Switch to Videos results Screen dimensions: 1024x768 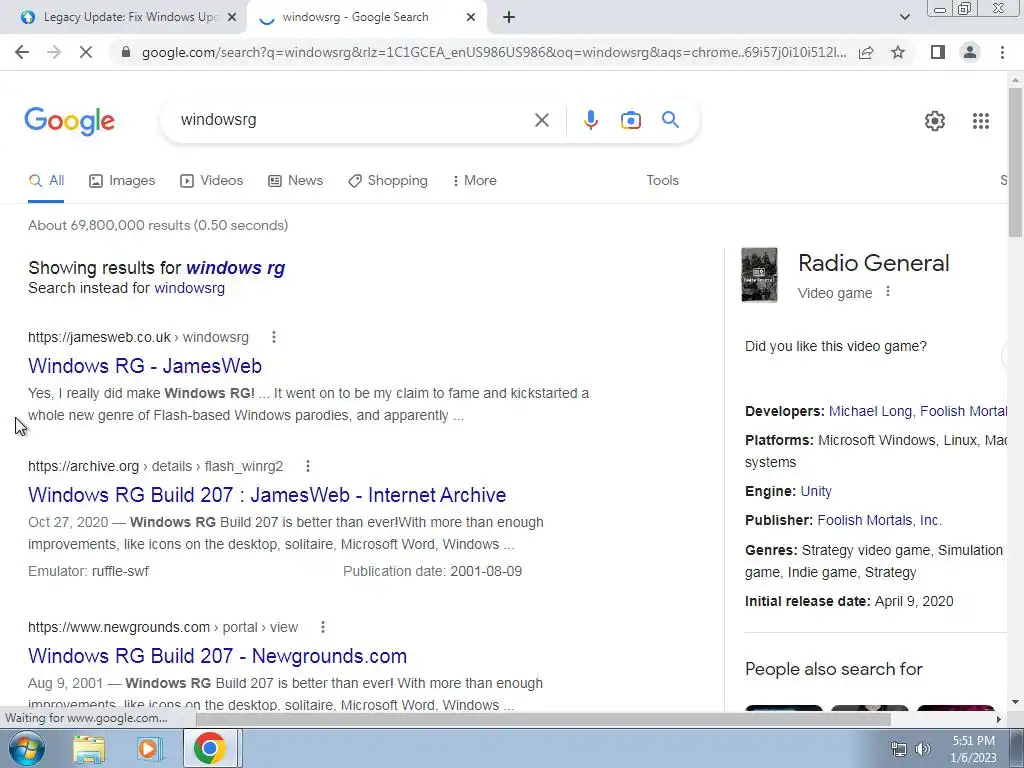pyautogui.click(x=212, y=181)
